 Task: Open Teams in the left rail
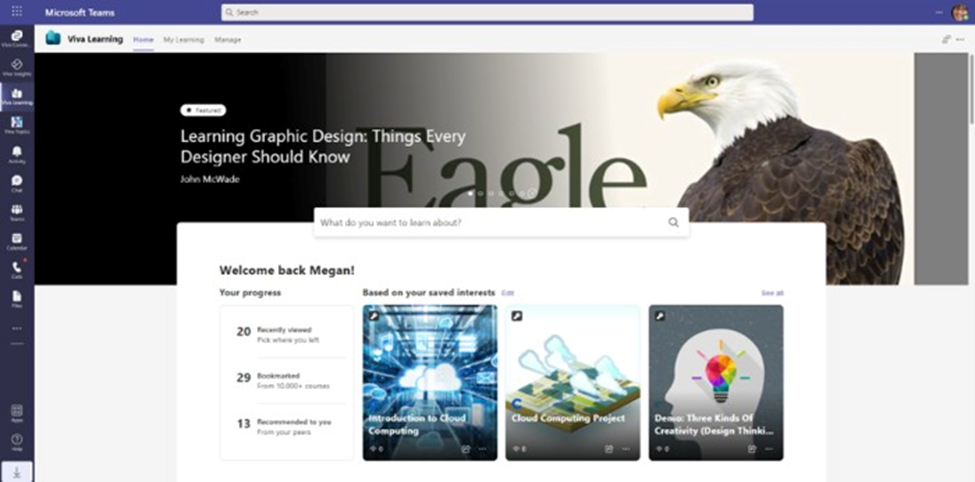[17, 212]
